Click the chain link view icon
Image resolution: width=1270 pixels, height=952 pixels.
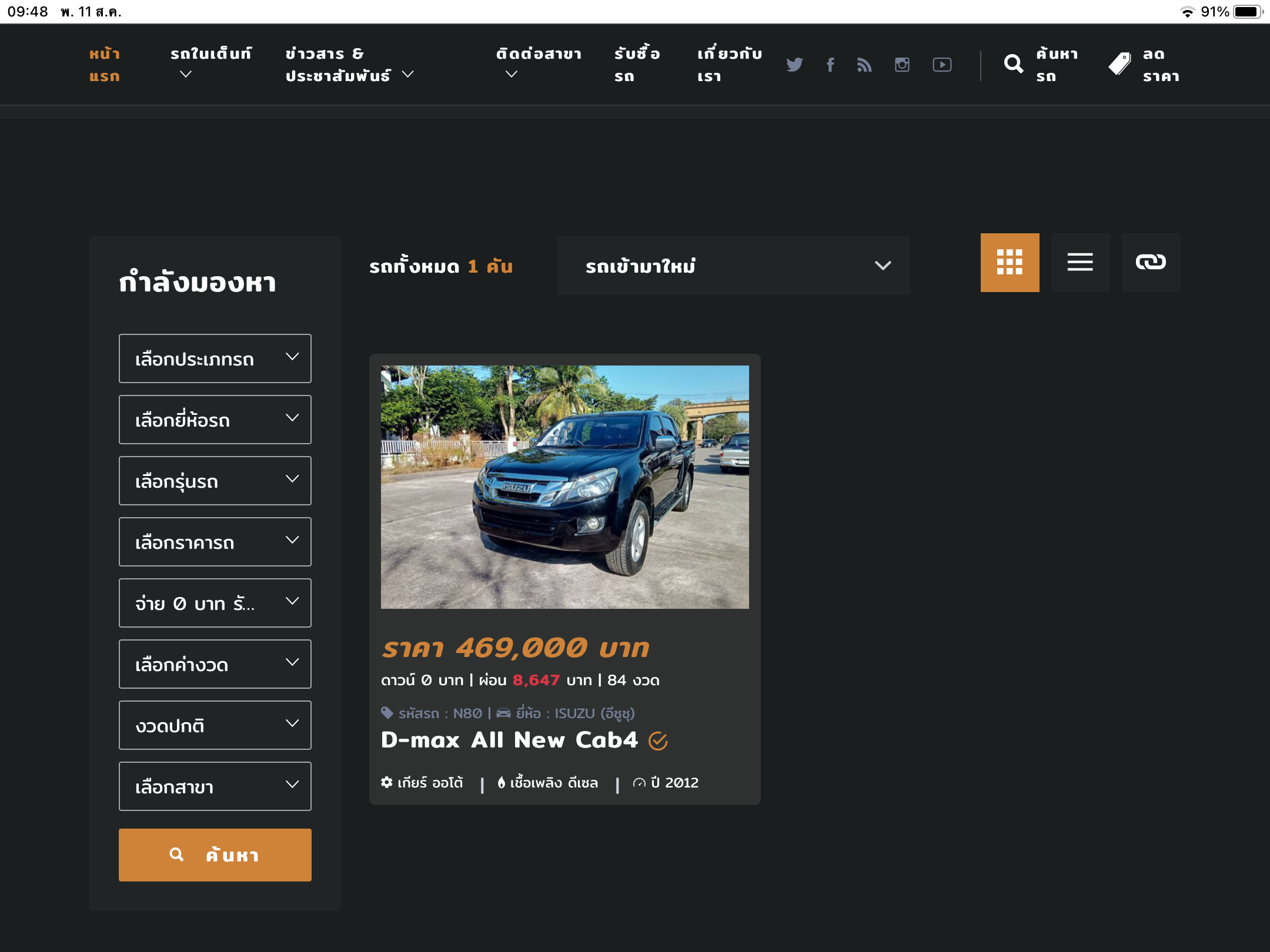tap(1151, 262)
